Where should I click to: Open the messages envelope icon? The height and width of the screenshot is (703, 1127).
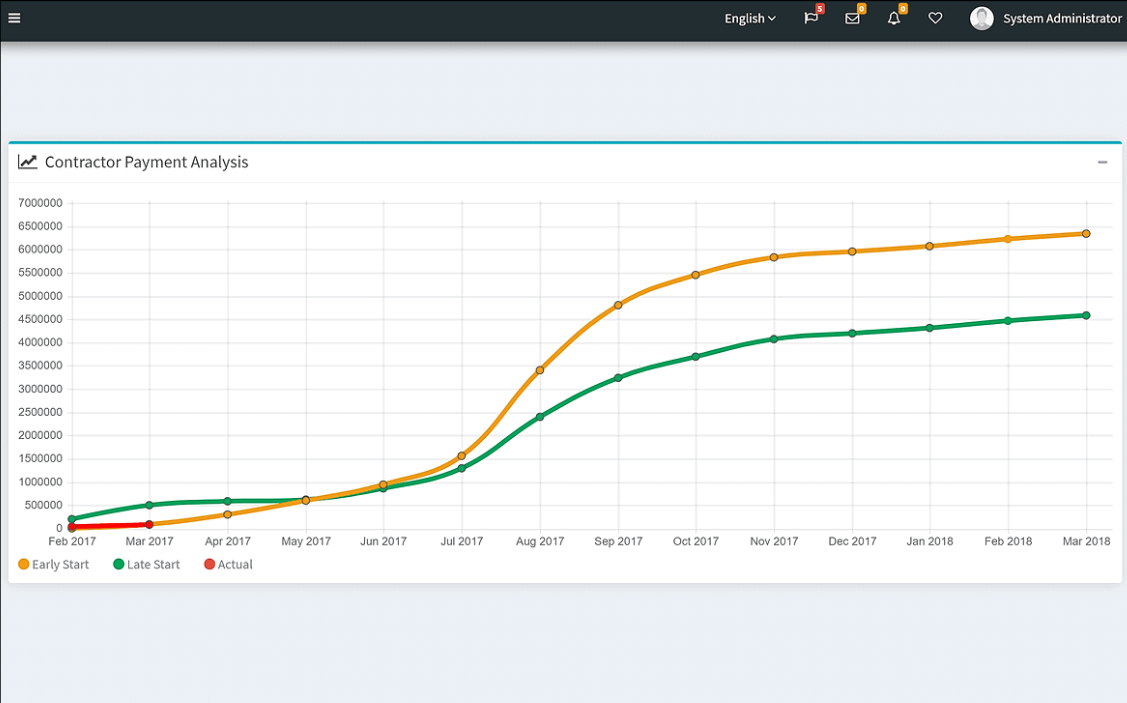(852, 18)
